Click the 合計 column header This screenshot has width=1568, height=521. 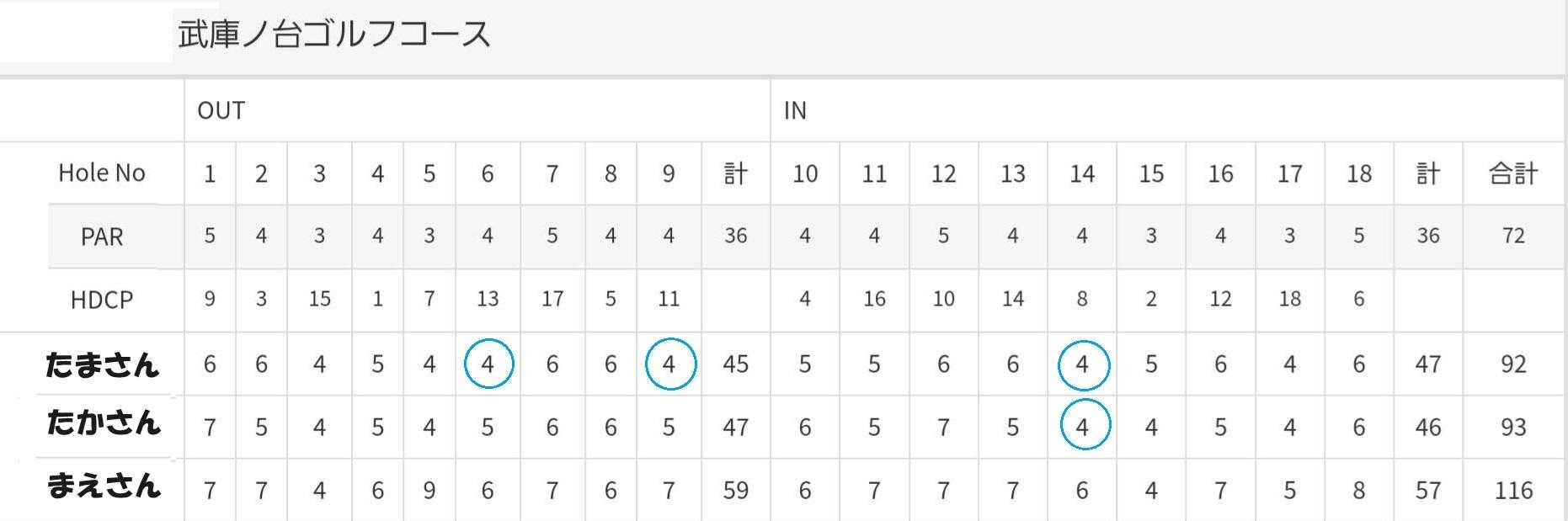(x=1513, y=173)
